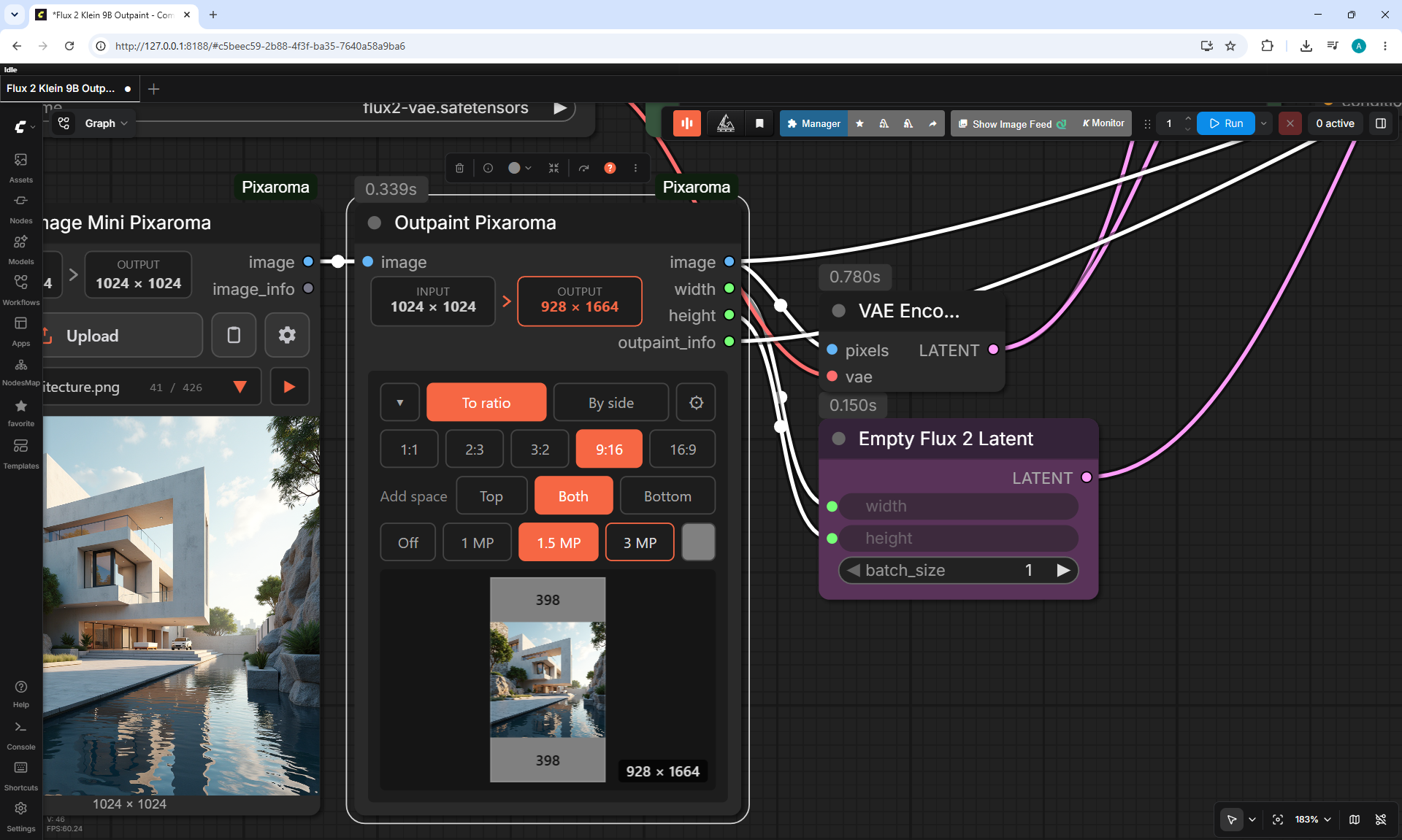Open keyboard Shortcuts panel
The height and width of the screenshot is (840, 1402).
point(20,776)
